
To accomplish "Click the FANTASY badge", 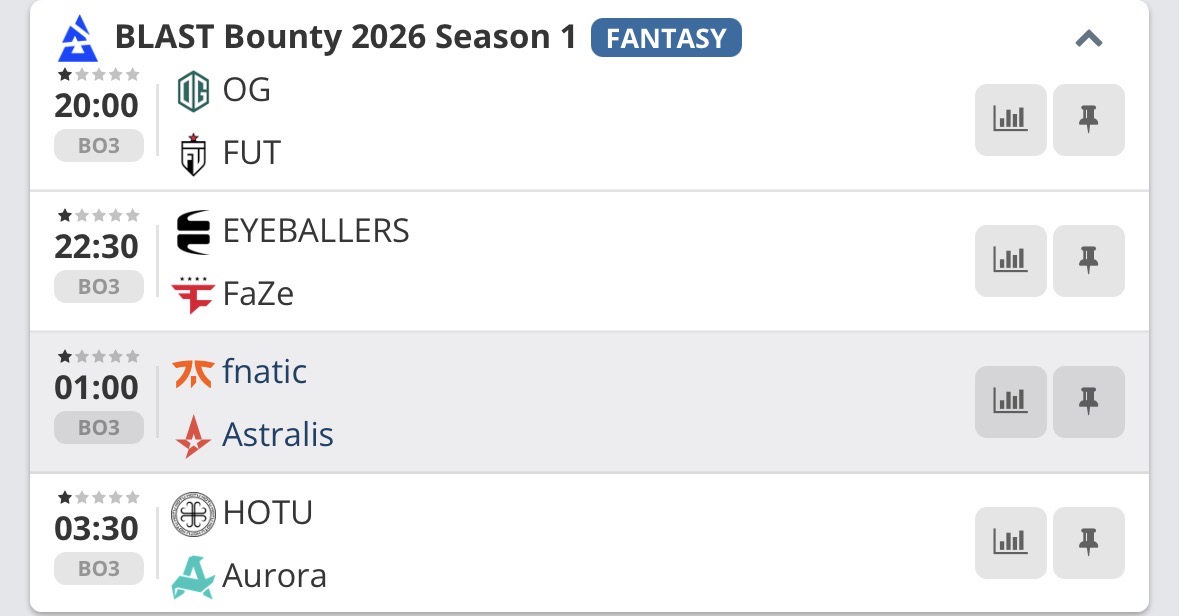I will [x=666, y=38].
